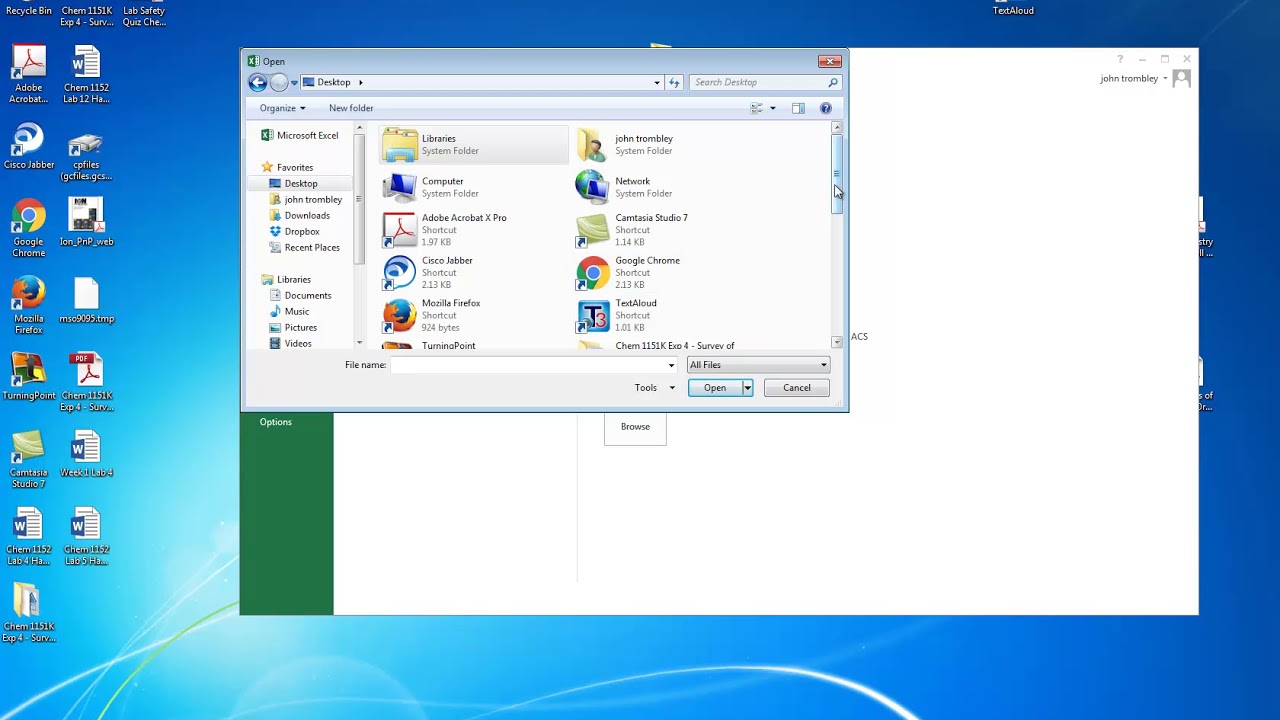This screenshot has width=1280, height=720.
Task: Click the navigation pane scrollbar thumb
Action: (x=359, y=200)
